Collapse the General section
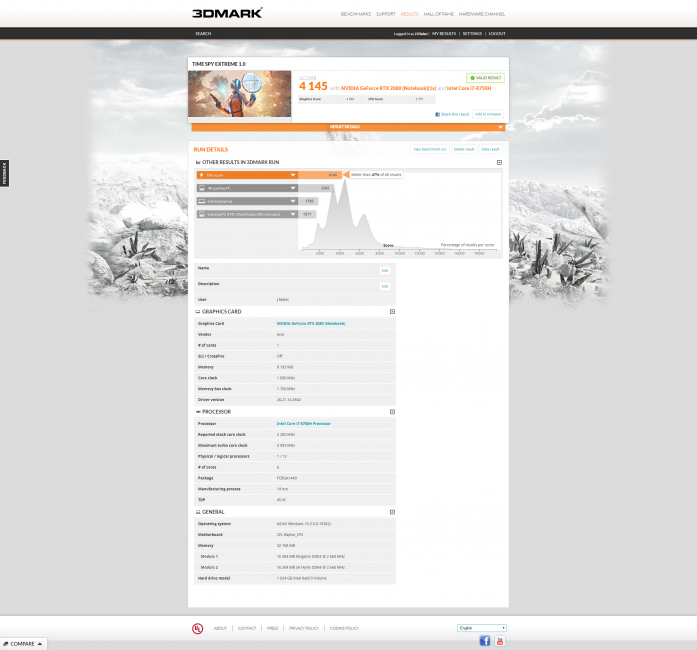This screenshot has height=650, width=697. click(392, 512)
